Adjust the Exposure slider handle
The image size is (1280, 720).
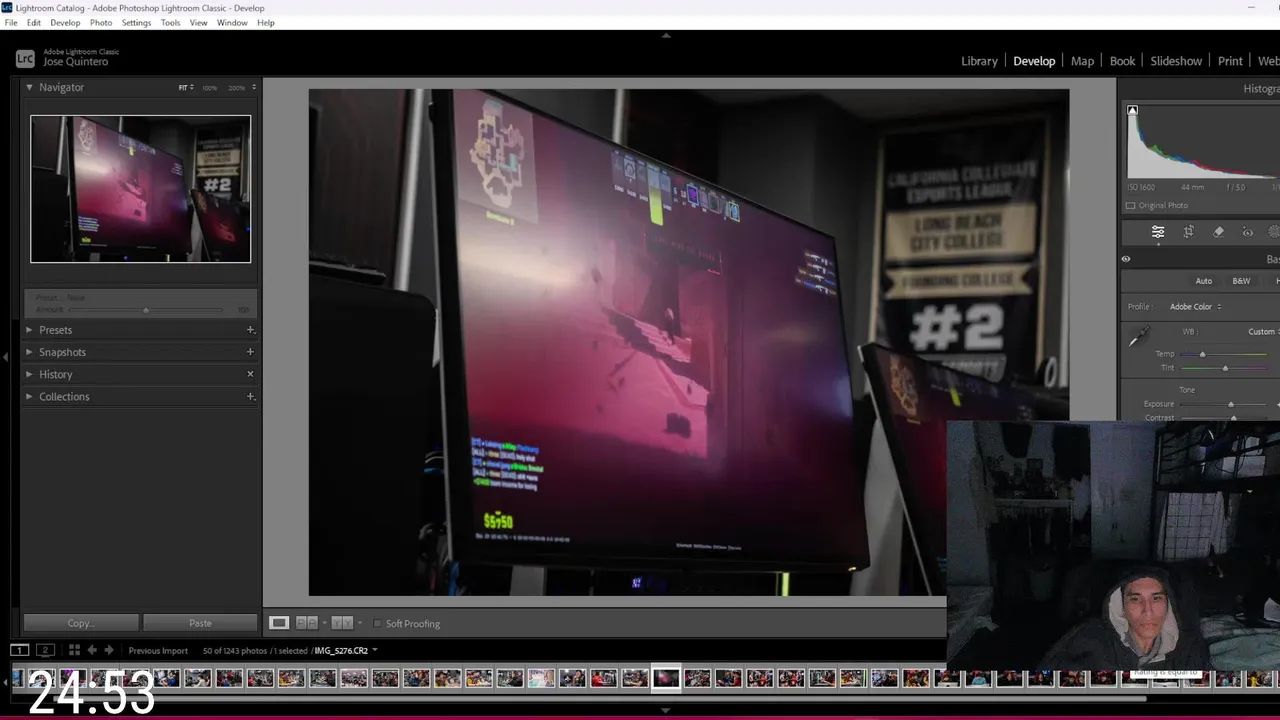1231,404
